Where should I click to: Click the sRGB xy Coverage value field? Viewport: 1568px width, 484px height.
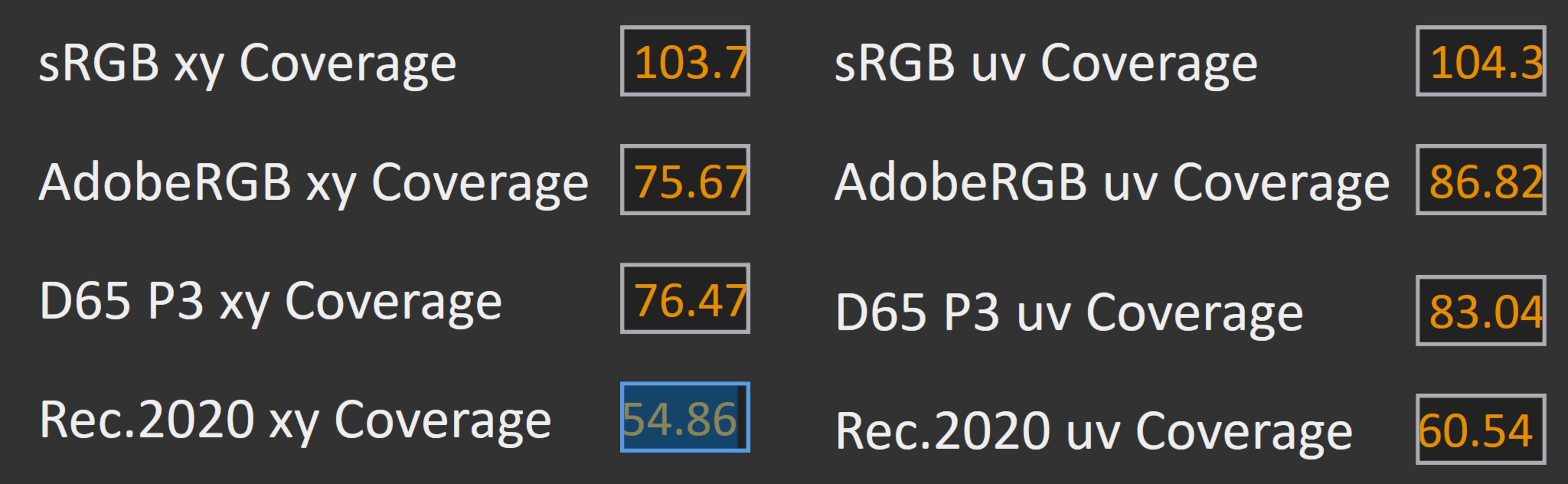(685, 61)
